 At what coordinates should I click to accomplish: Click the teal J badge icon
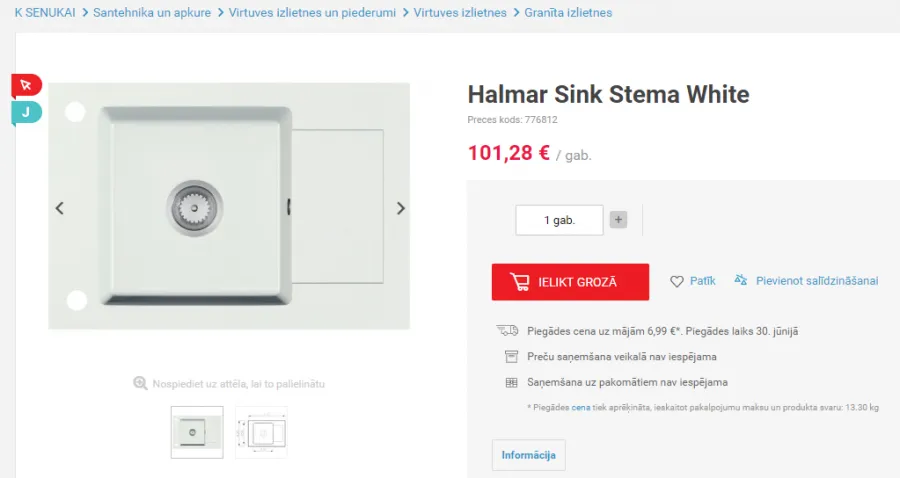pos(26,112)
